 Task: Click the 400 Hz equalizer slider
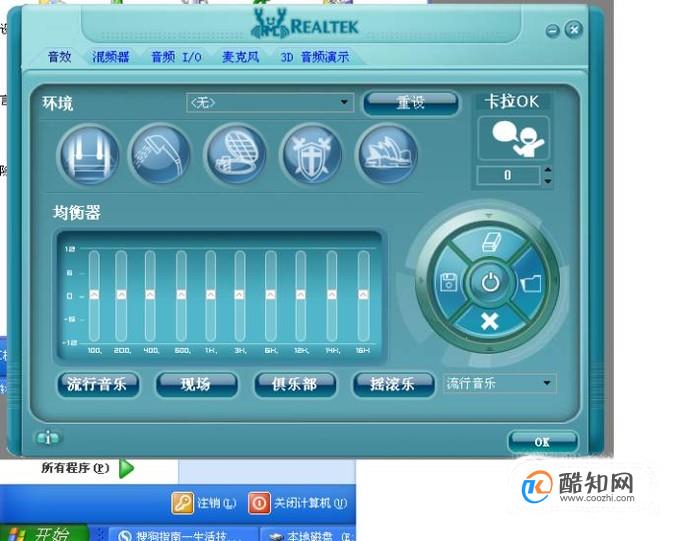[150, 296]
